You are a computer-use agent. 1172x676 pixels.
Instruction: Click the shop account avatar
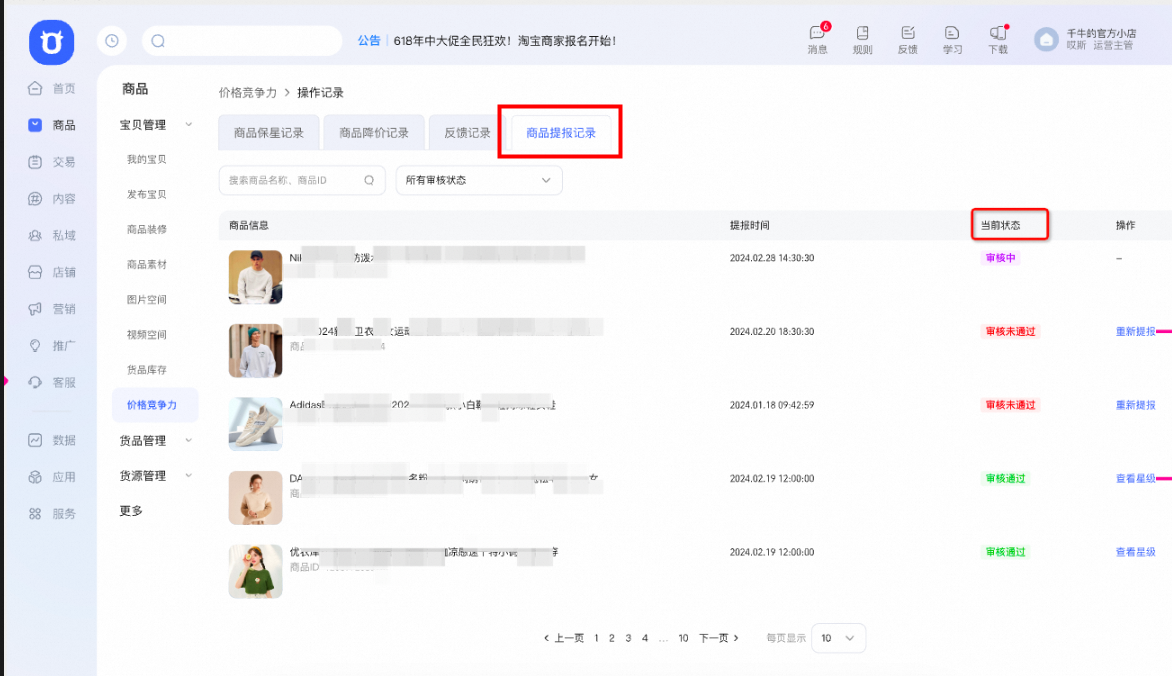[x=1046, y=40]
